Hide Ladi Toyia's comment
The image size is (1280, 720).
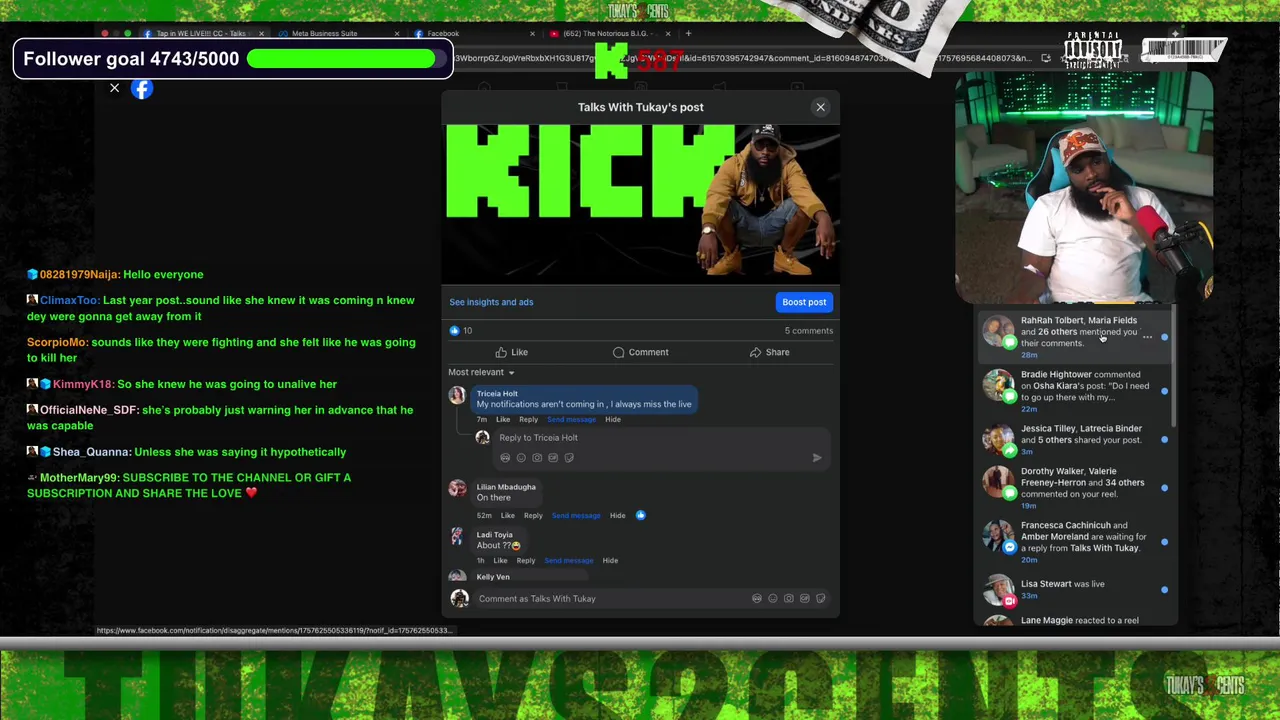click(610, 561)
